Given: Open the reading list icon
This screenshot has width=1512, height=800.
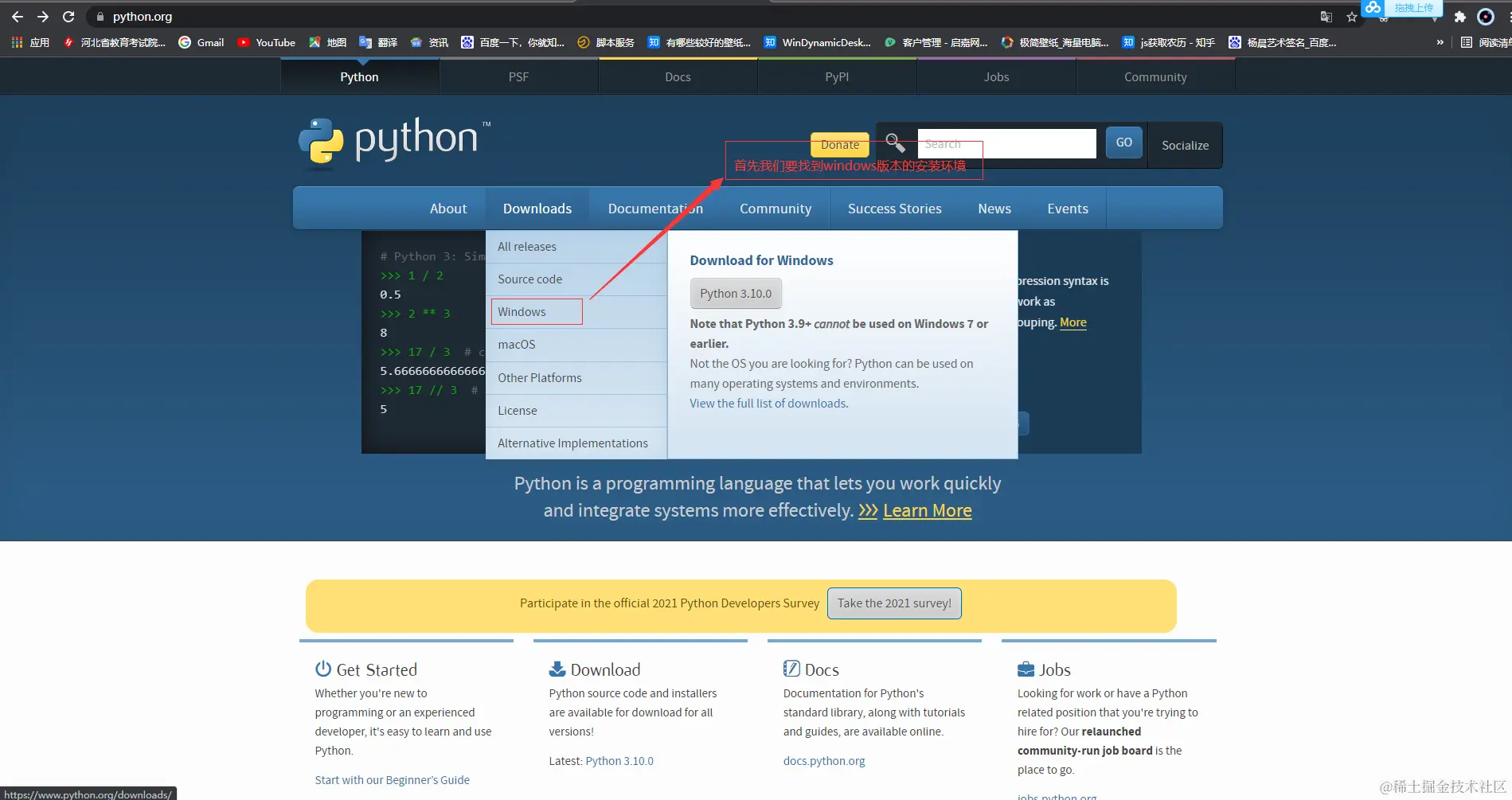Looking at the screenshot, I should point(1467,42).
